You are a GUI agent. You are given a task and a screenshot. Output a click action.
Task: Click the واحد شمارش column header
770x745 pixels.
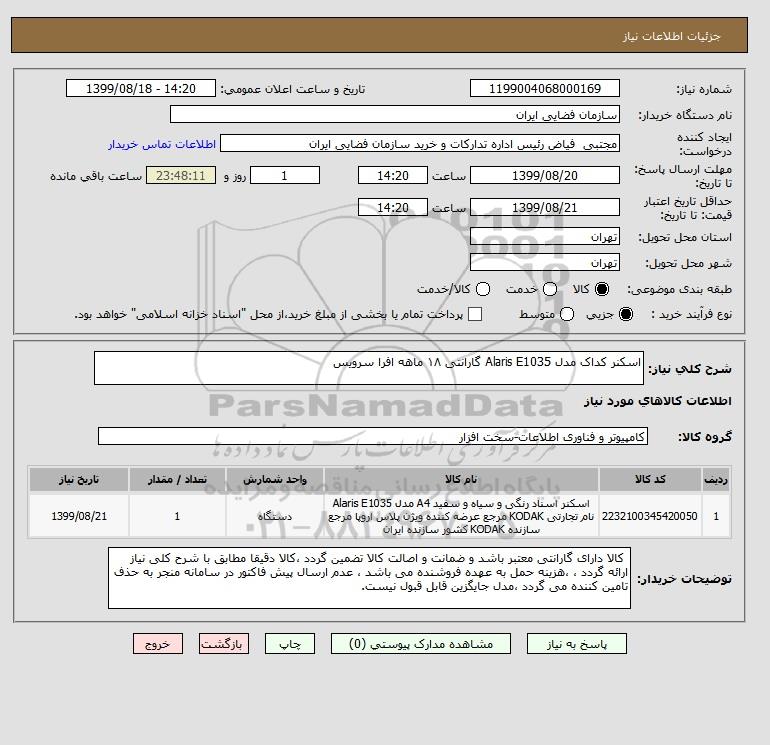pos(275,479)
